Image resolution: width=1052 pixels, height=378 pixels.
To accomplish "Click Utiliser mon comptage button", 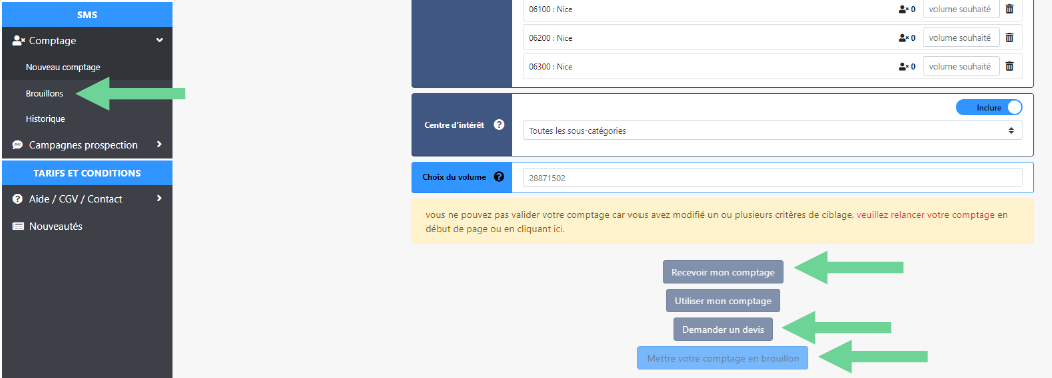I will pyautogui.click(x=723, y=301).
